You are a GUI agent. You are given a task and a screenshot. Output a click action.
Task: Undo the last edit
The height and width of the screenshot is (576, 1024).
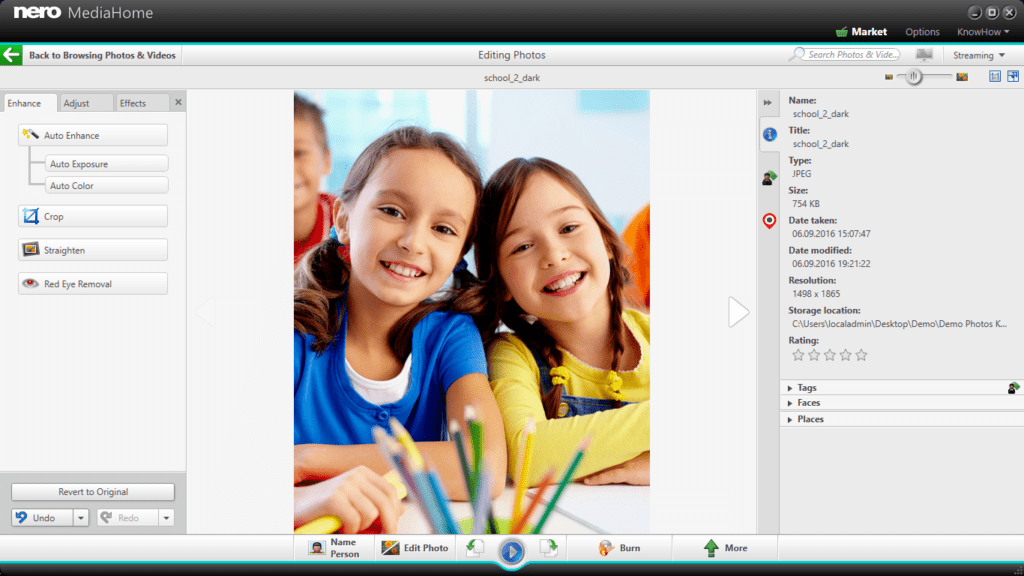point(42,518)
